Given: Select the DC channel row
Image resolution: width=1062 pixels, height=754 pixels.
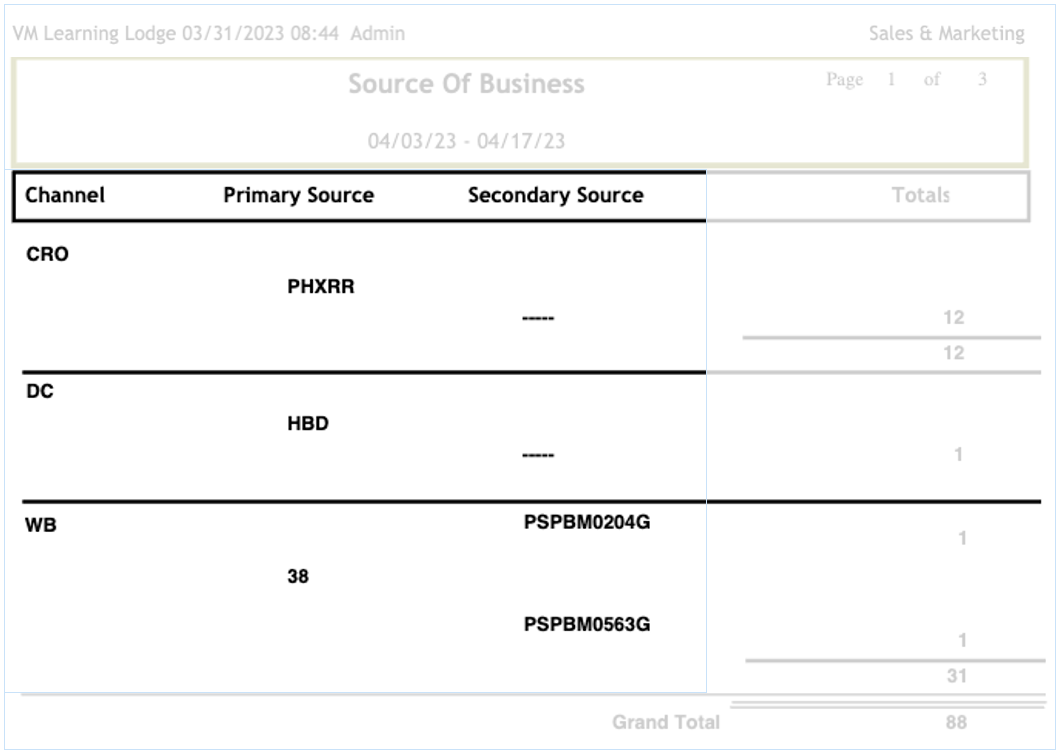Looking at the screenshot, I should (39, 392).
